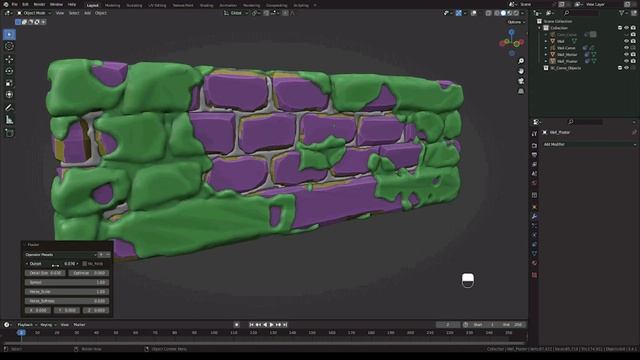Screen dimensions: 640x360
Task: Open the File menu
Action: tap(15, 4)
